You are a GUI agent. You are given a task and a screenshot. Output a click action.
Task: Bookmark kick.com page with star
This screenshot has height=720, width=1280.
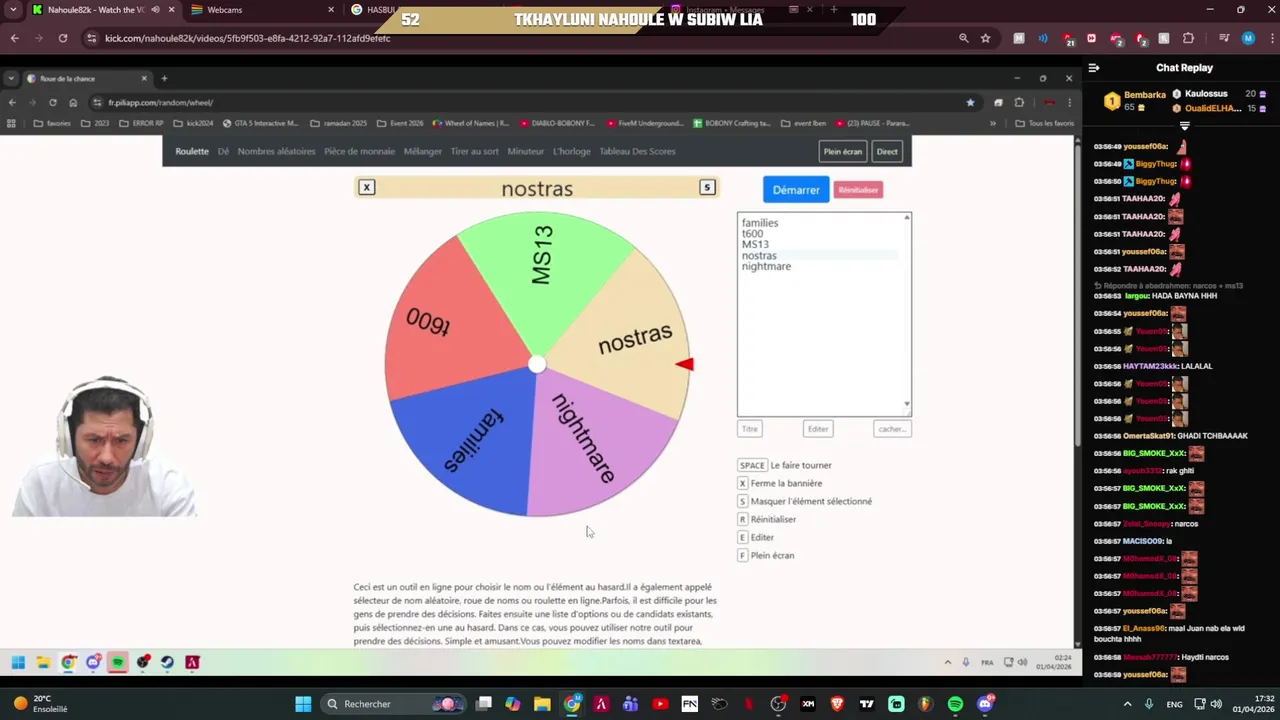click(986, 38)
